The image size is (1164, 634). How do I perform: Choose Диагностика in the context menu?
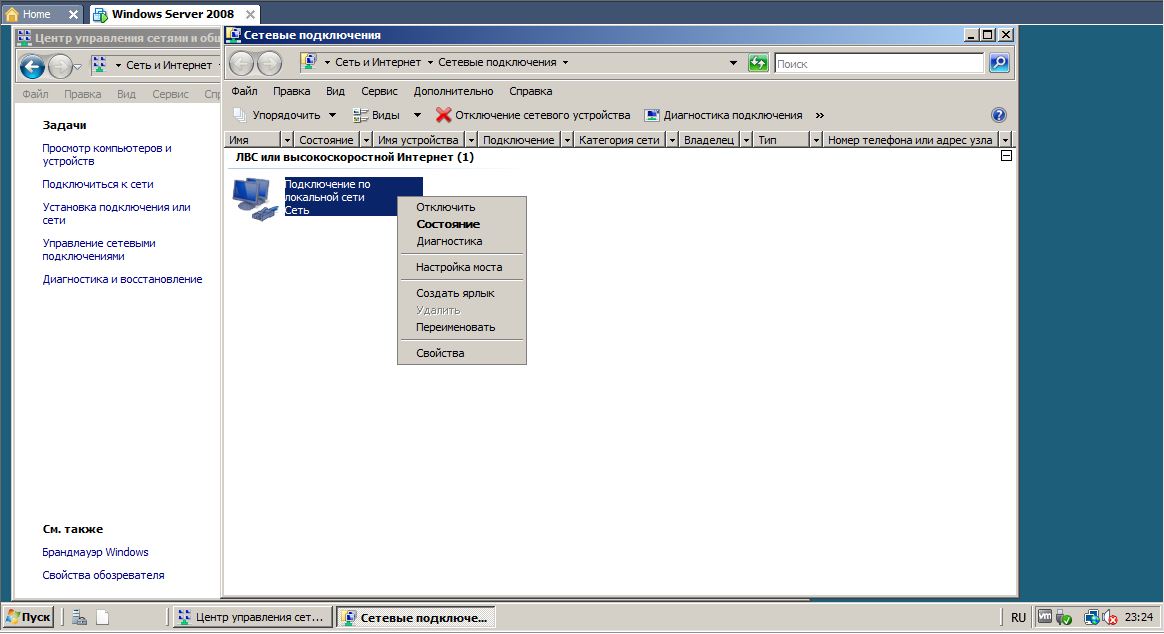462,241
